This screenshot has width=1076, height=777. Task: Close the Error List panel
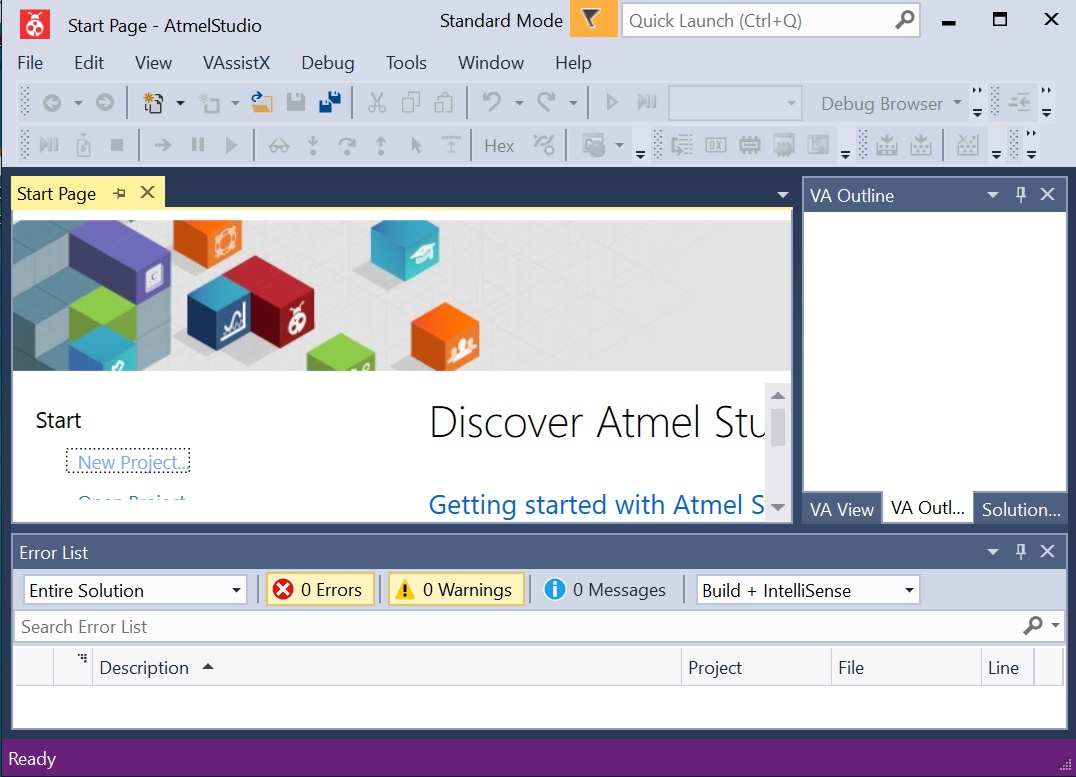(1047, 551)
